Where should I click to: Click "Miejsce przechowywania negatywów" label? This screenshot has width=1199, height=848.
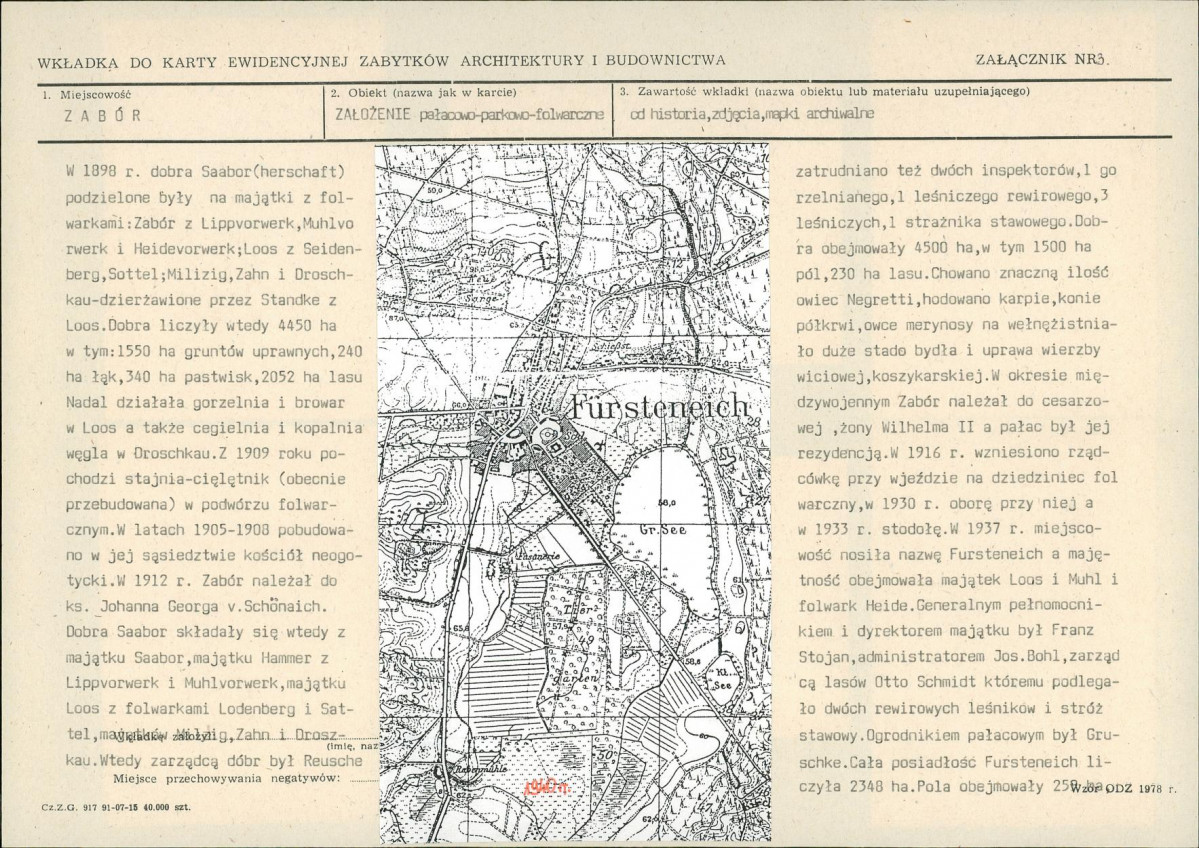tap(228, 776)
